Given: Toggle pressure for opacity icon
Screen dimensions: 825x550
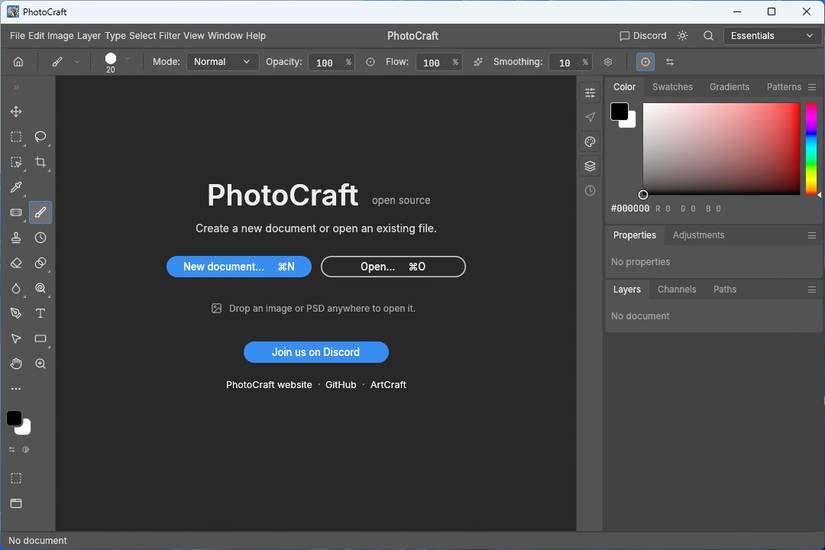Looking at the screenshot, I should [x=370, y=62].
